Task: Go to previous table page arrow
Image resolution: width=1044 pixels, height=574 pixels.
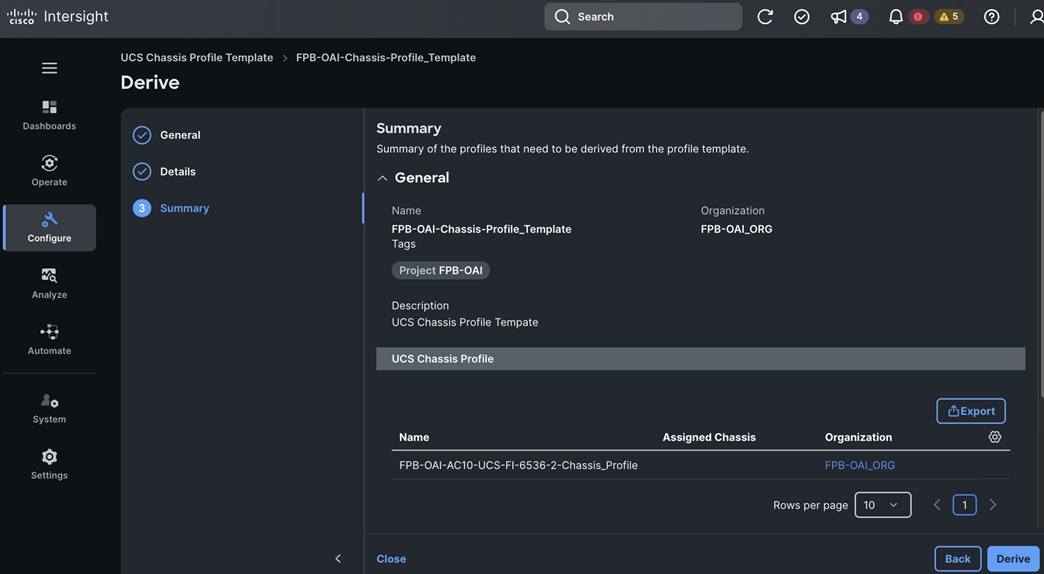Action: (937, 505)
